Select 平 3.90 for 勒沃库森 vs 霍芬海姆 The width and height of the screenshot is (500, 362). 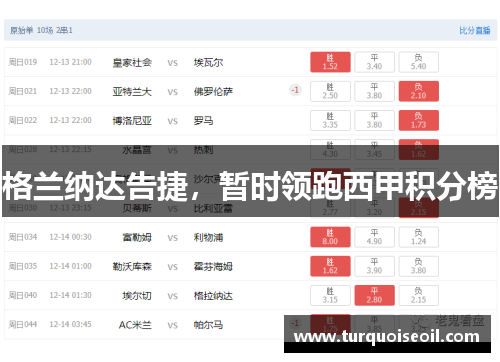coord(374,266)
